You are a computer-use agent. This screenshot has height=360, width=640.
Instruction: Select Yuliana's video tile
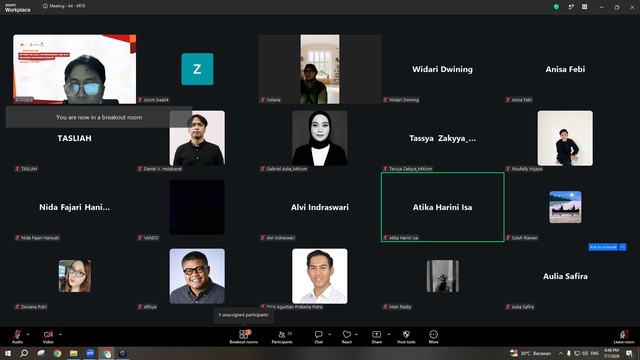320,69
